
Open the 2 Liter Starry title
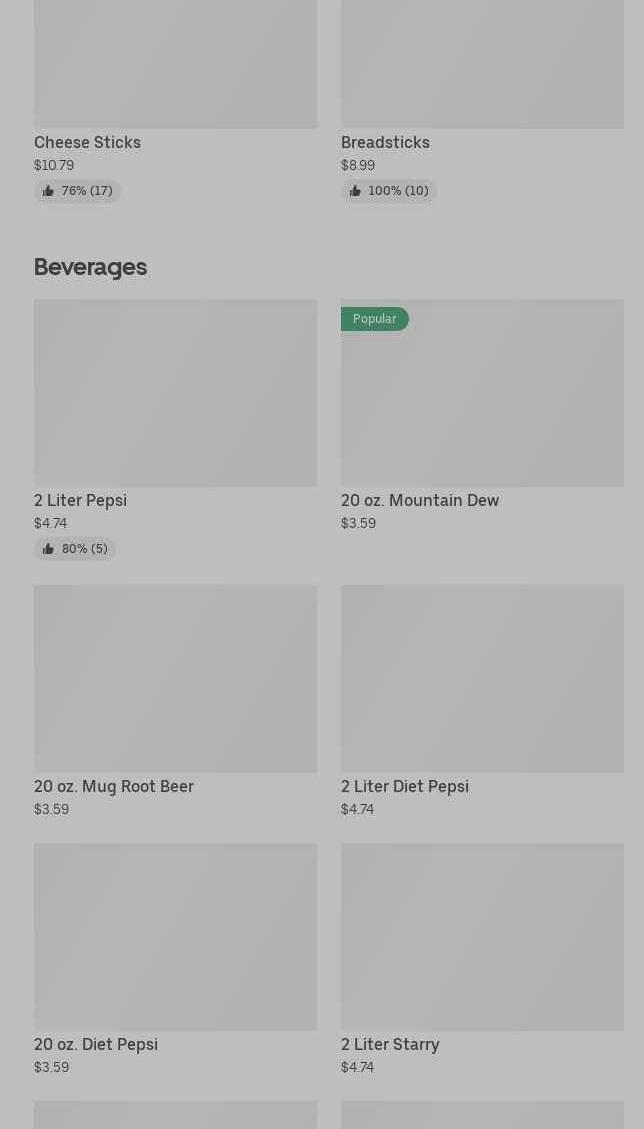tap(390, 1044)
